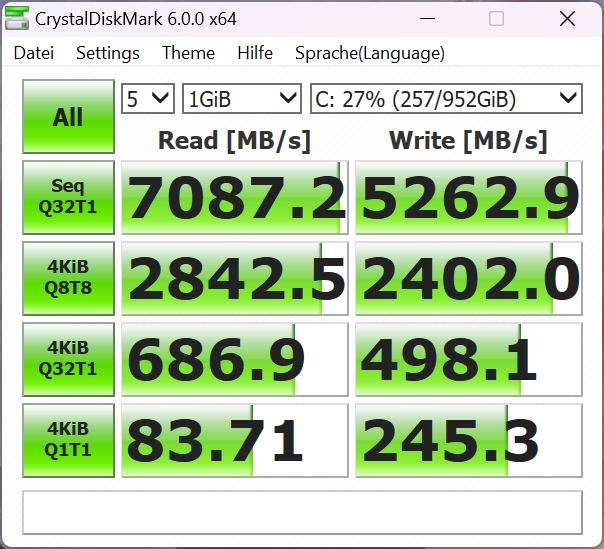
Task: Open the Theme menu
Action: click(x=188, y=53)
